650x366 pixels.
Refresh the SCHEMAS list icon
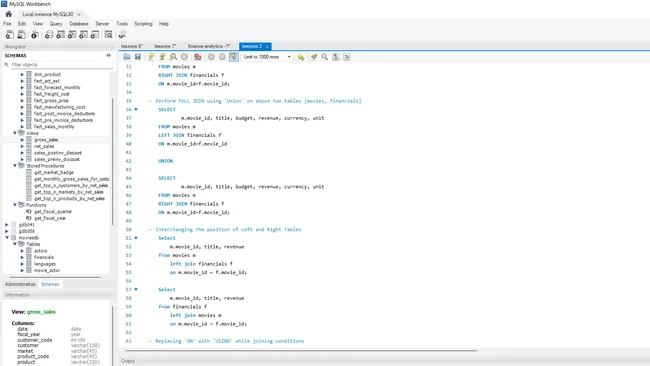point(109,55)
